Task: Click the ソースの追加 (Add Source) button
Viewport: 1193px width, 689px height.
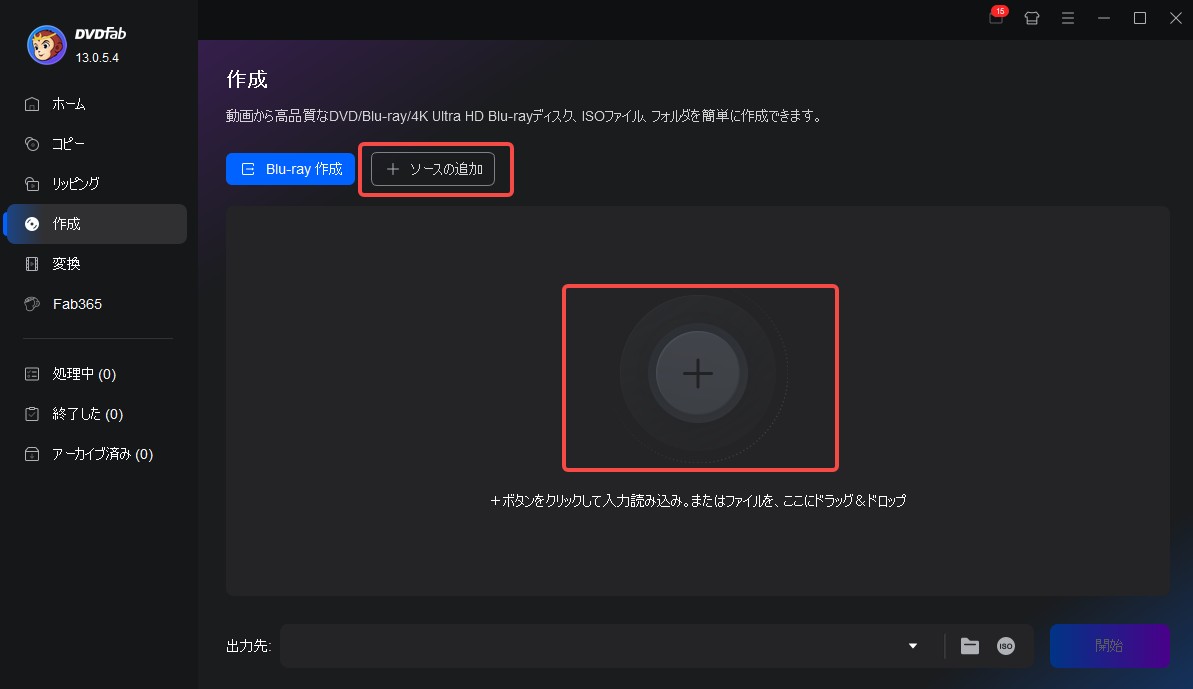Action: pos(435,169)
